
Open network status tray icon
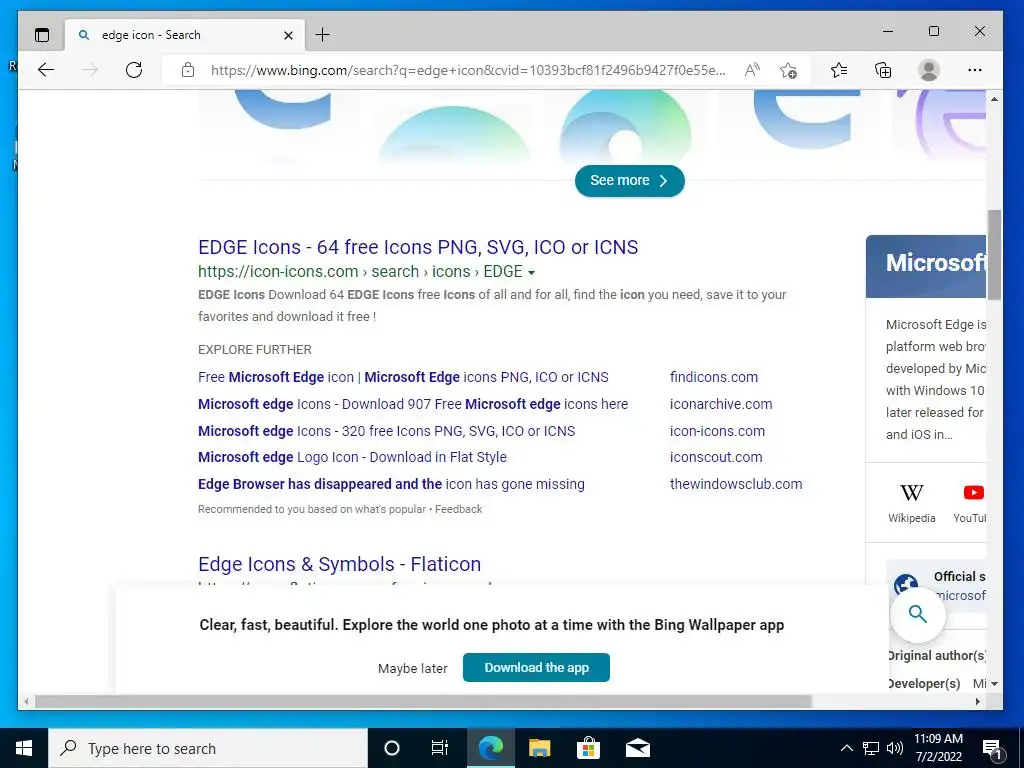pos(871,748)
